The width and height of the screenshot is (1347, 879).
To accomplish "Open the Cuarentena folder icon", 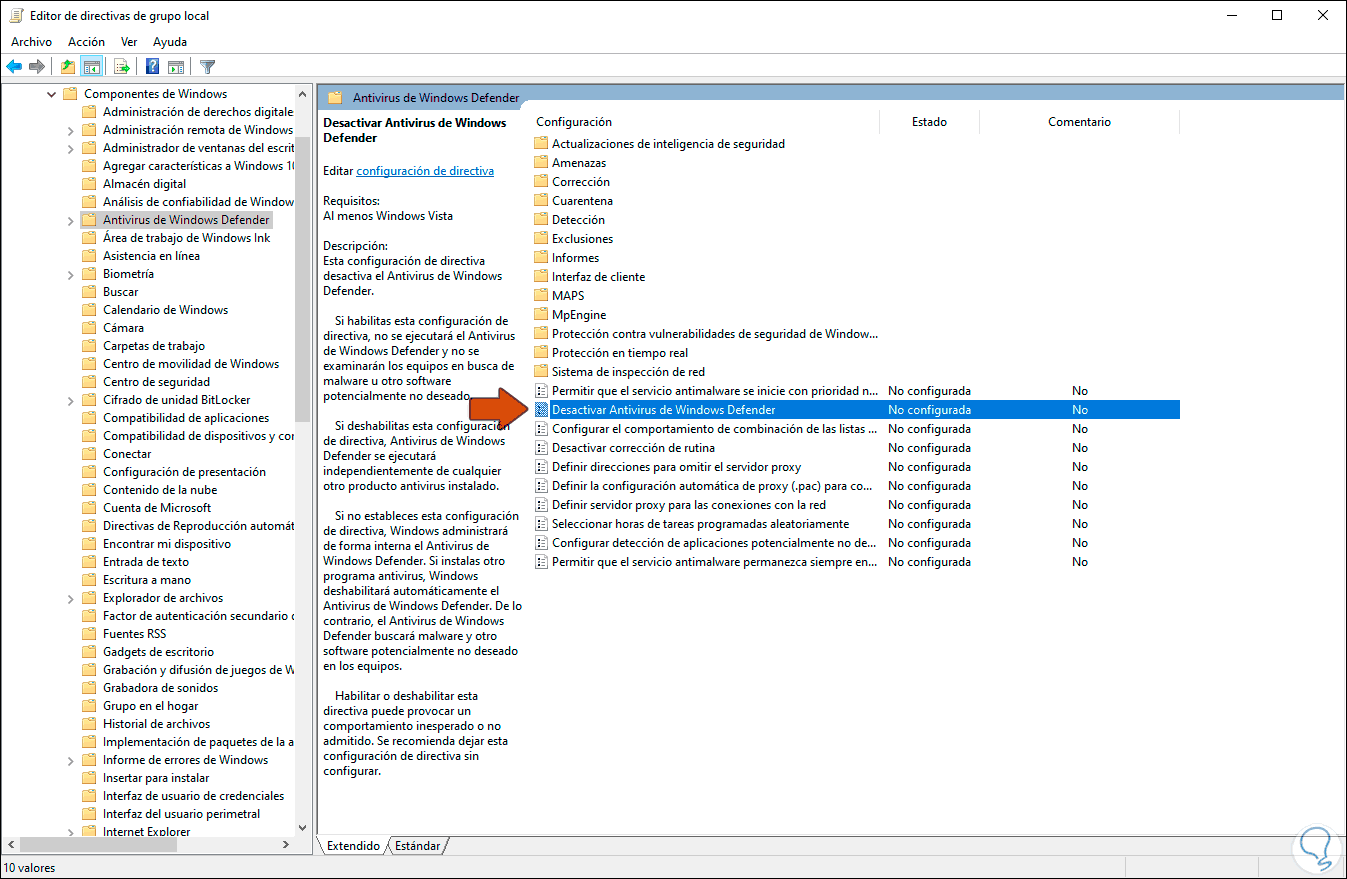I will coord(541,200).
